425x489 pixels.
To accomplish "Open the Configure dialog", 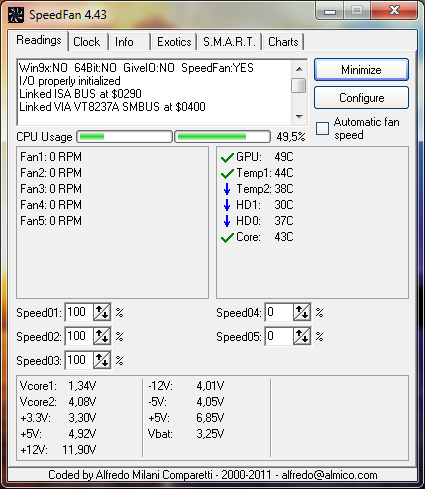I will tap(361, 98).
